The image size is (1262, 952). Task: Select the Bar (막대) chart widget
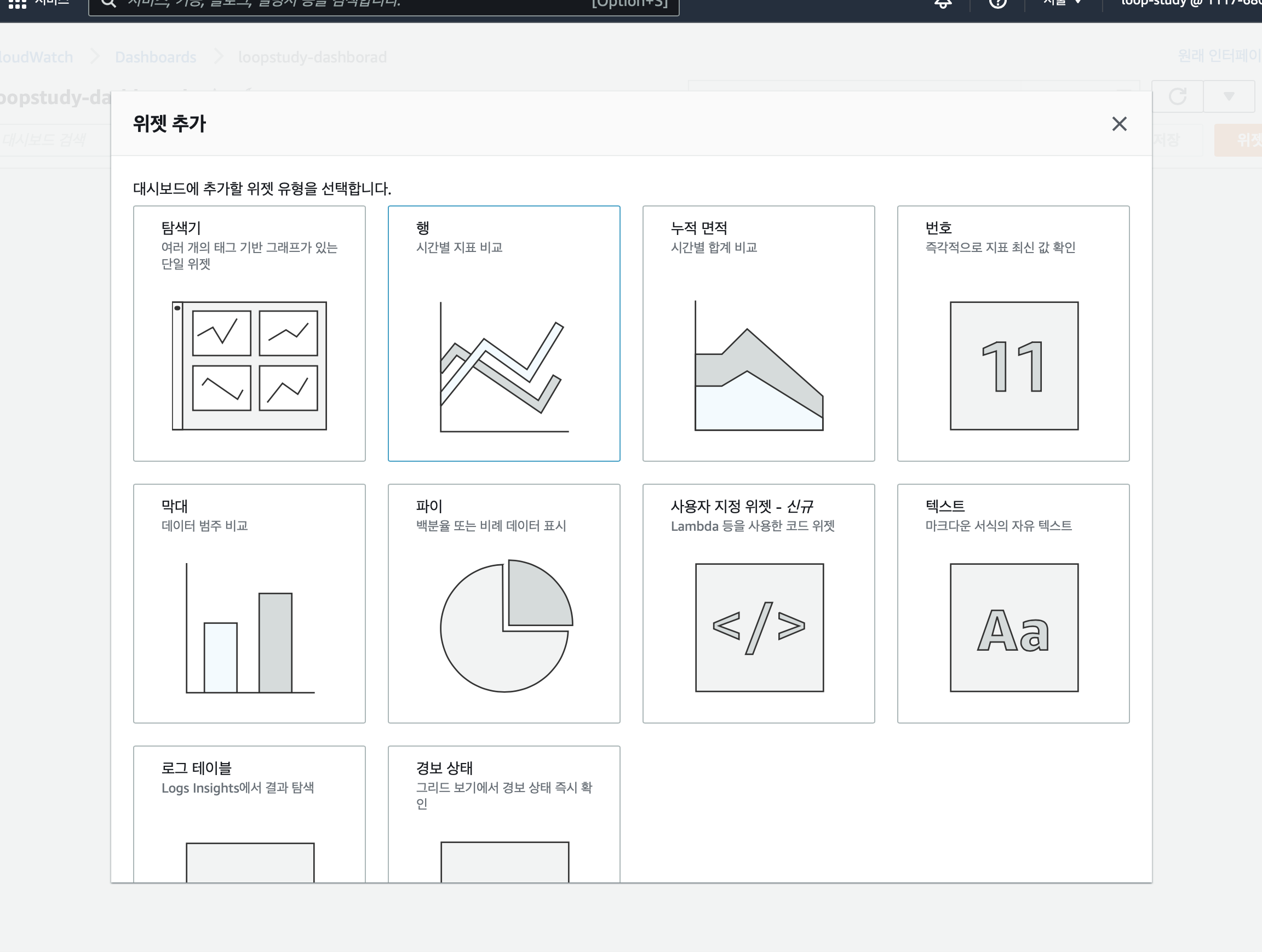[249, 627]
